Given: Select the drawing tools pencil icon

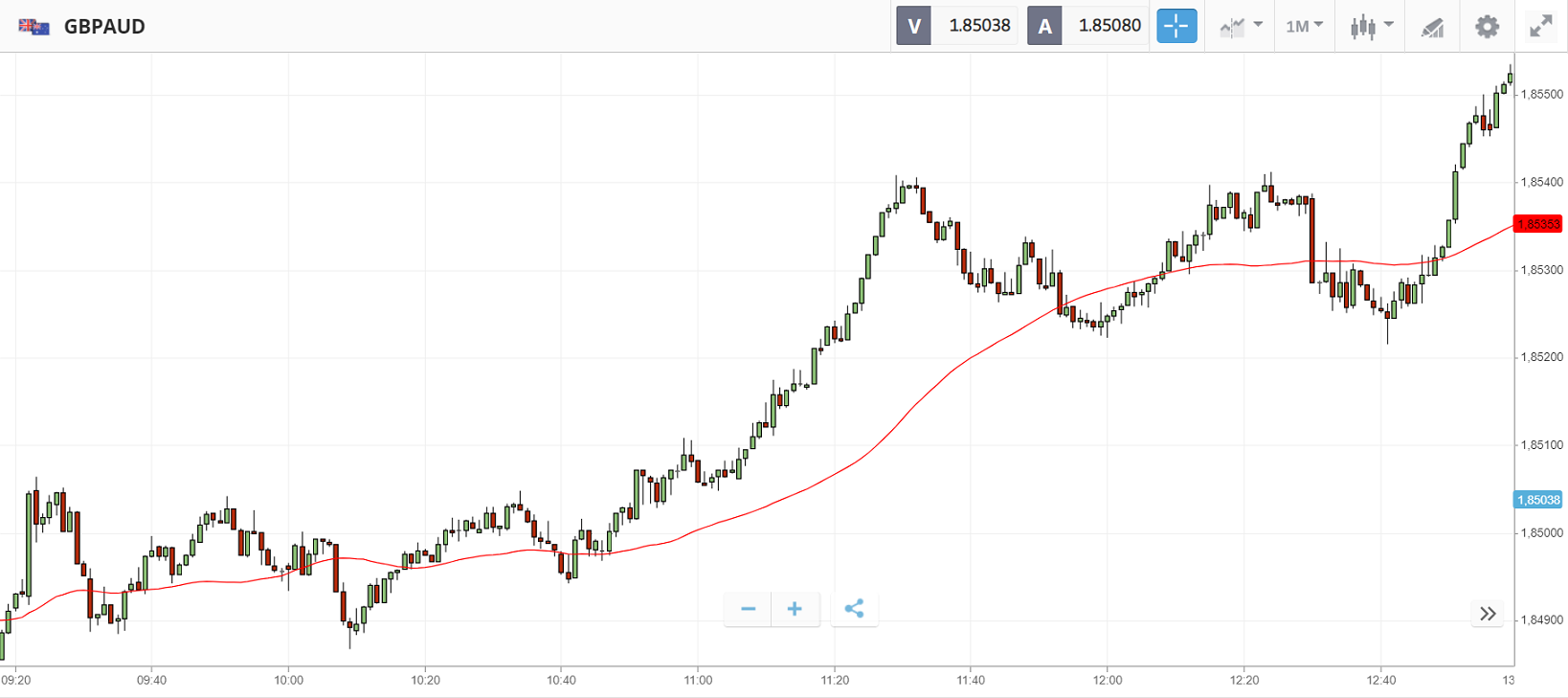Looking at the screenshot, I should (1432, 27).
